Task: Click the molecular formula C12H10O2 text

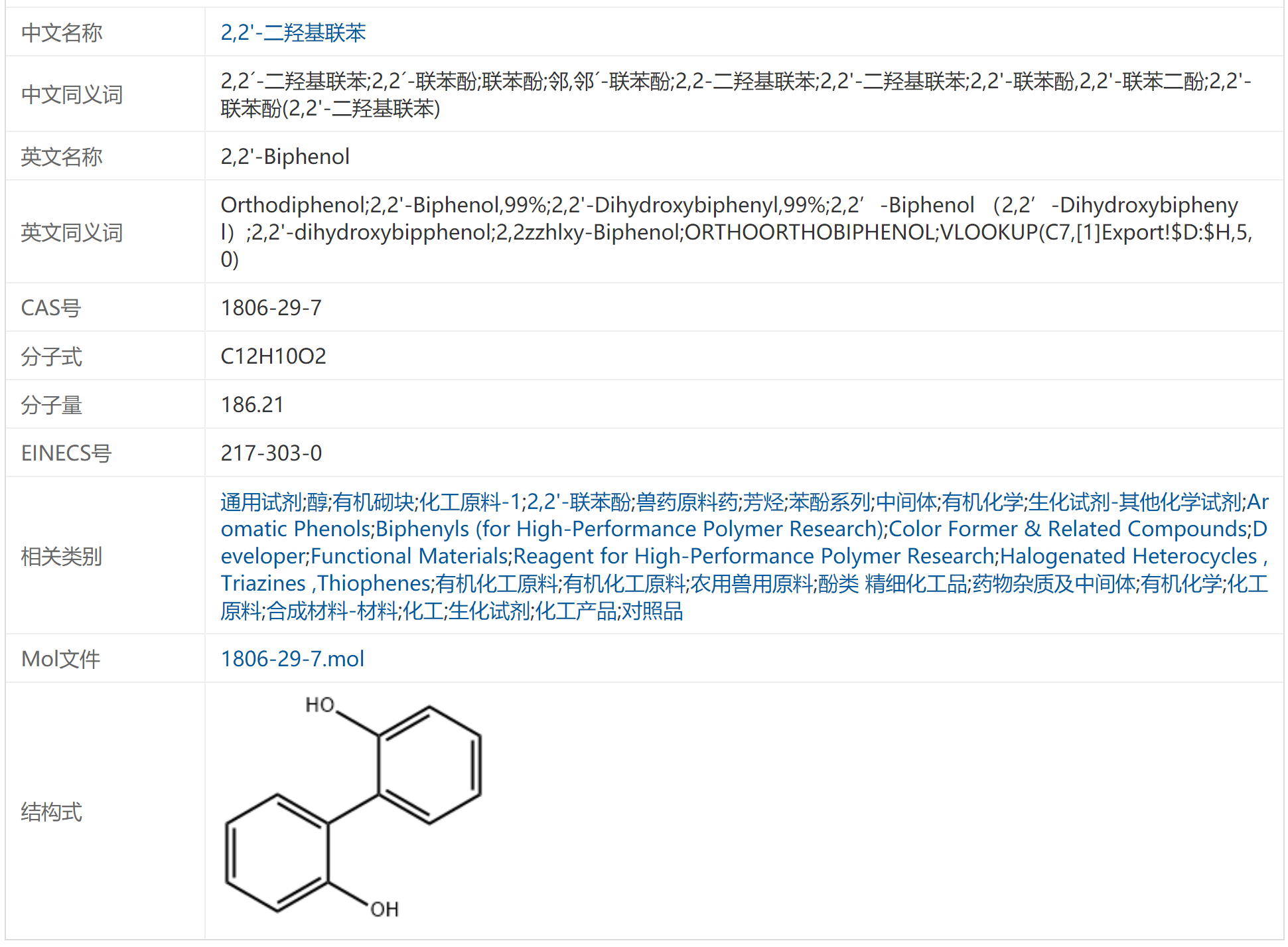Action: (x=273, y=356)
